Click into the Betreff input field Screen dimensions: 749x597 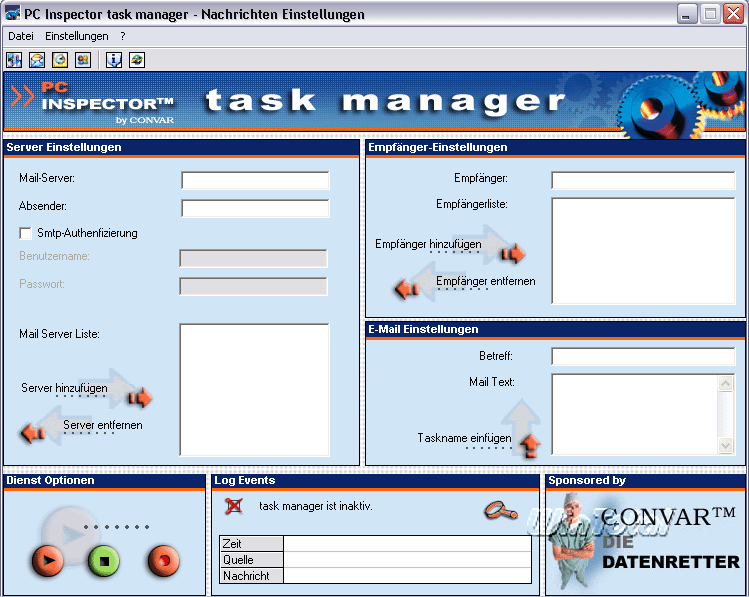643,356
